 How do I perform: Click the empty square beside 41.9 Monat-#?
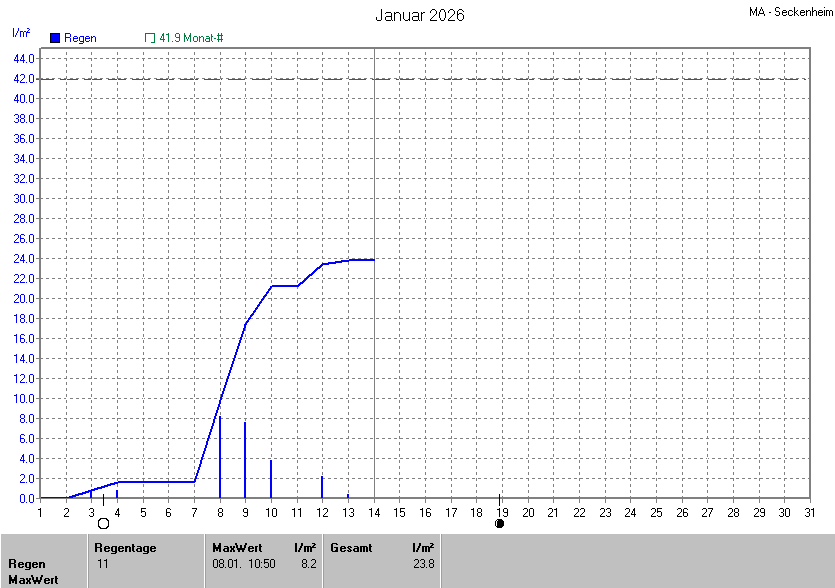150,38
